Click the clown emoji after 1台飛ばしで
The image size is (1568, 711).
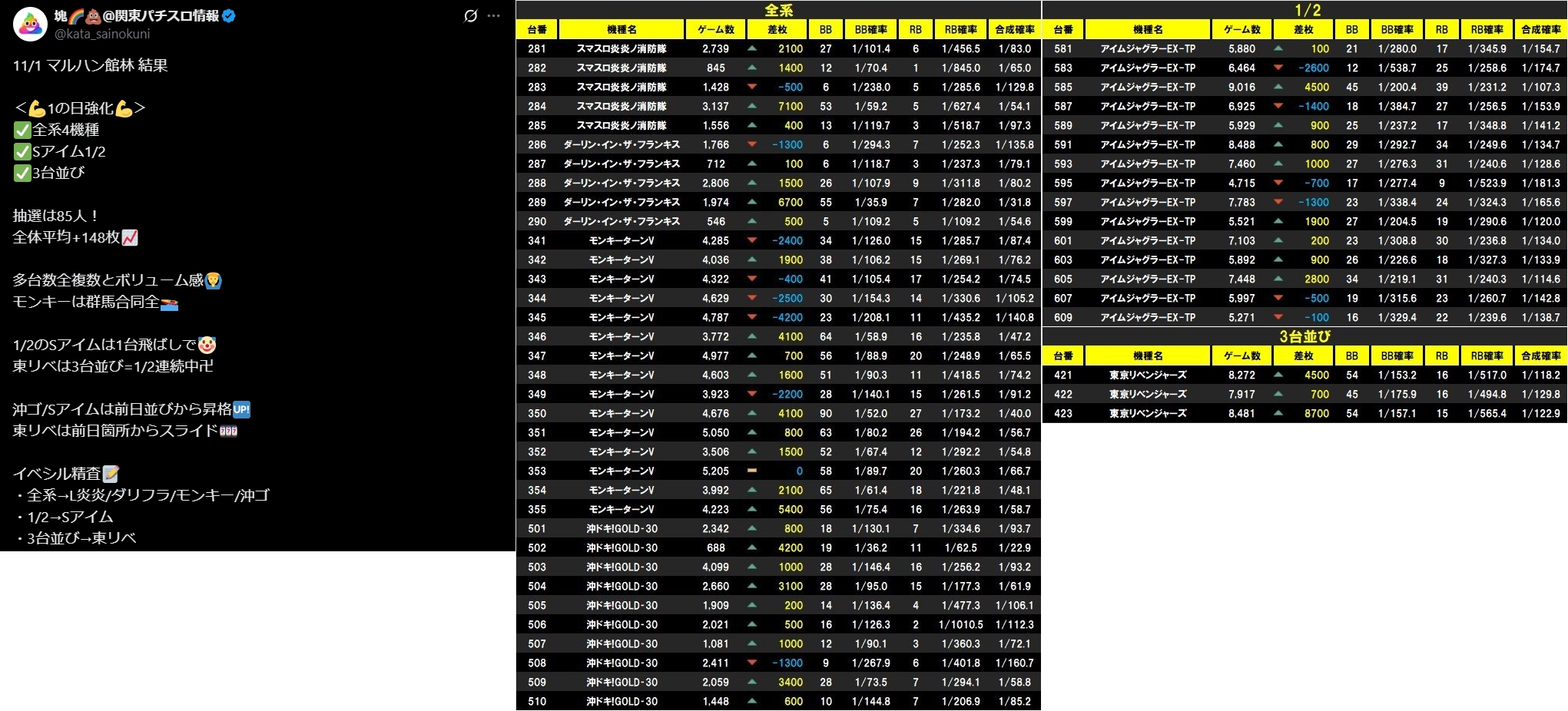pos(206,345)
